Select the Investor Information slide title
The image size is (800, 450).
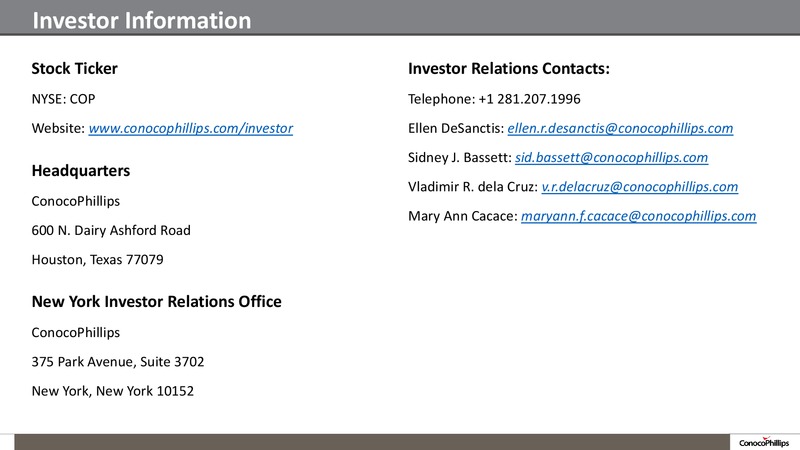tap(142, 20)
